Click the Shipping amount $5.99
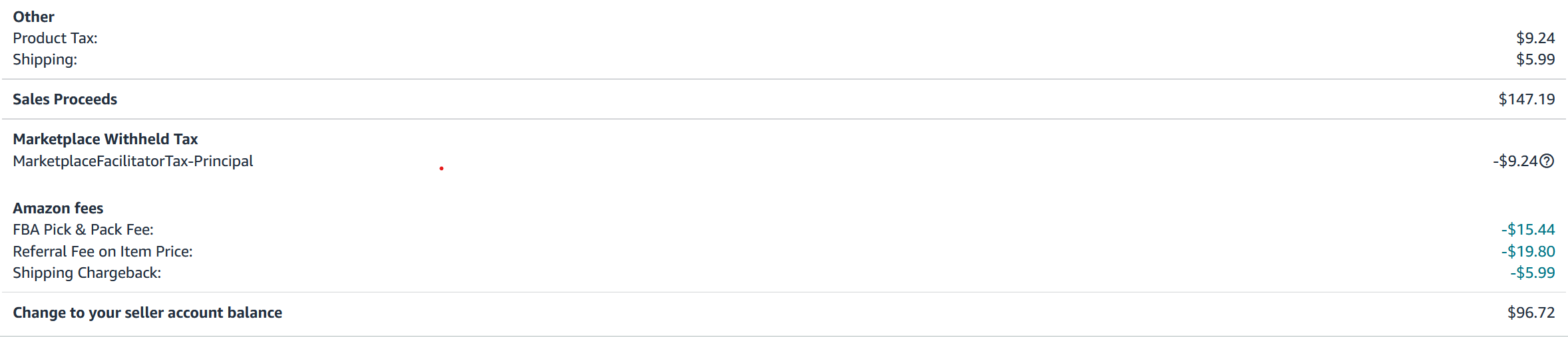 coord(1535,59)
